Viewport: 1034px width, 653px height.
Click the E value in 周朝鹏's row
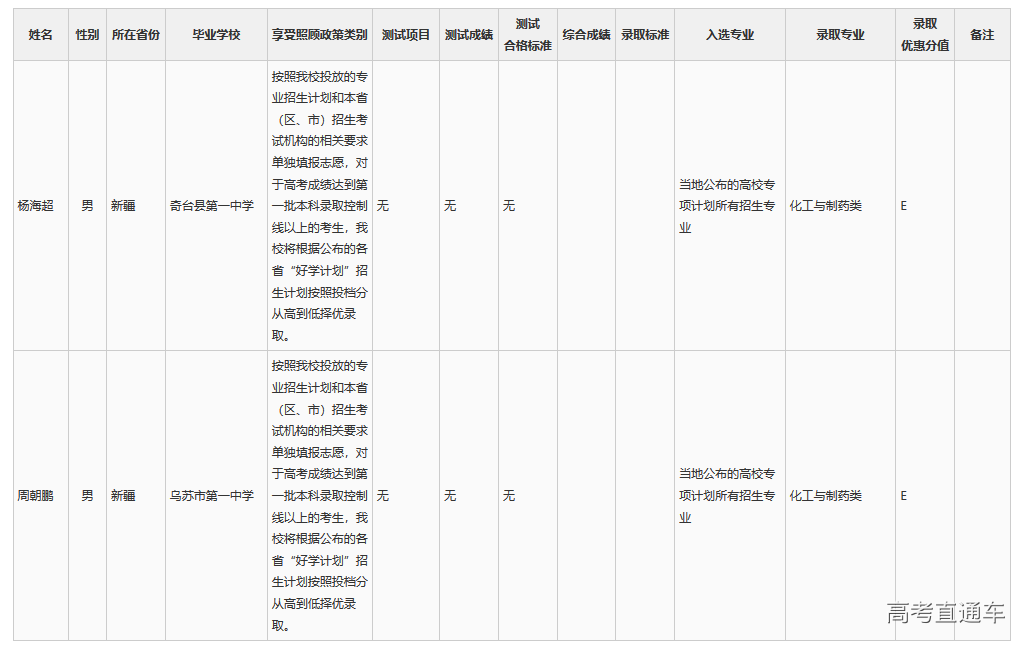[903, 495]
